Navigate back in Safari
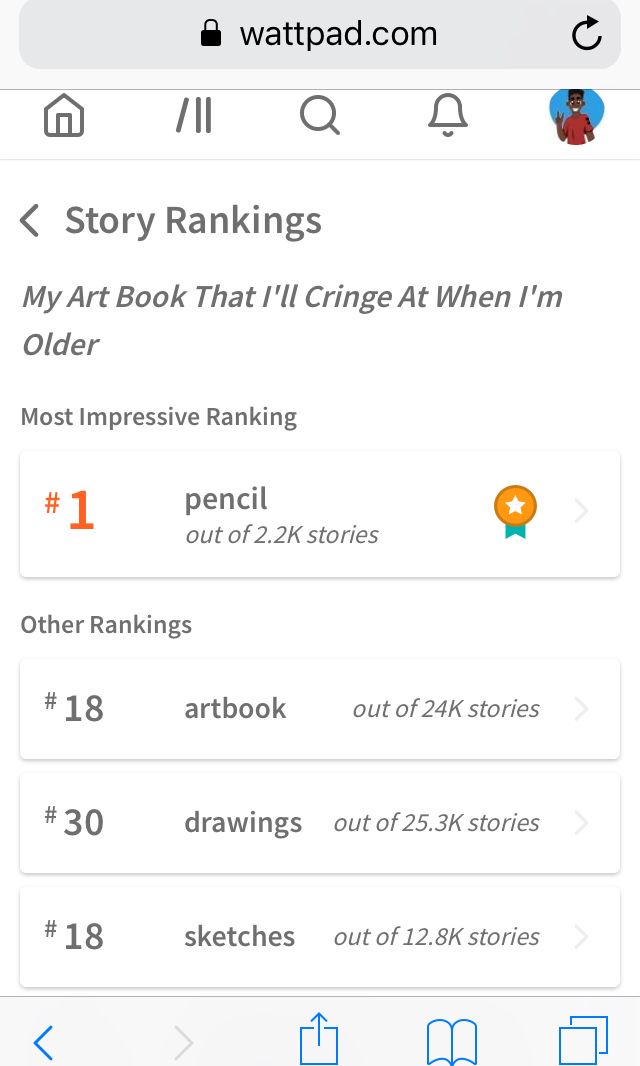Screen dimensions: 640x1066 pyautogui.click(x=43, y=1042)
